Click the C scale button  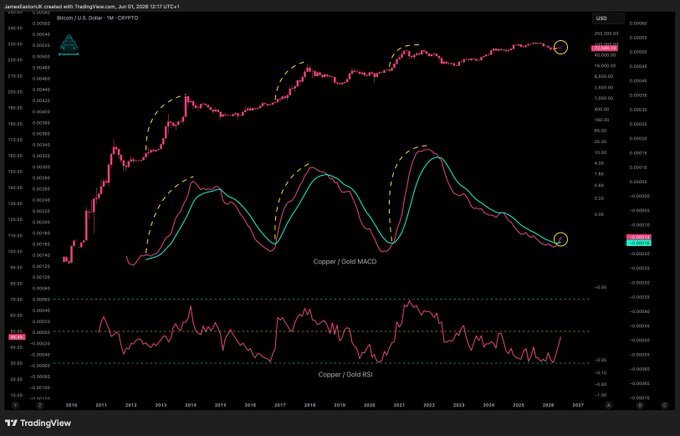pos(664,405)
